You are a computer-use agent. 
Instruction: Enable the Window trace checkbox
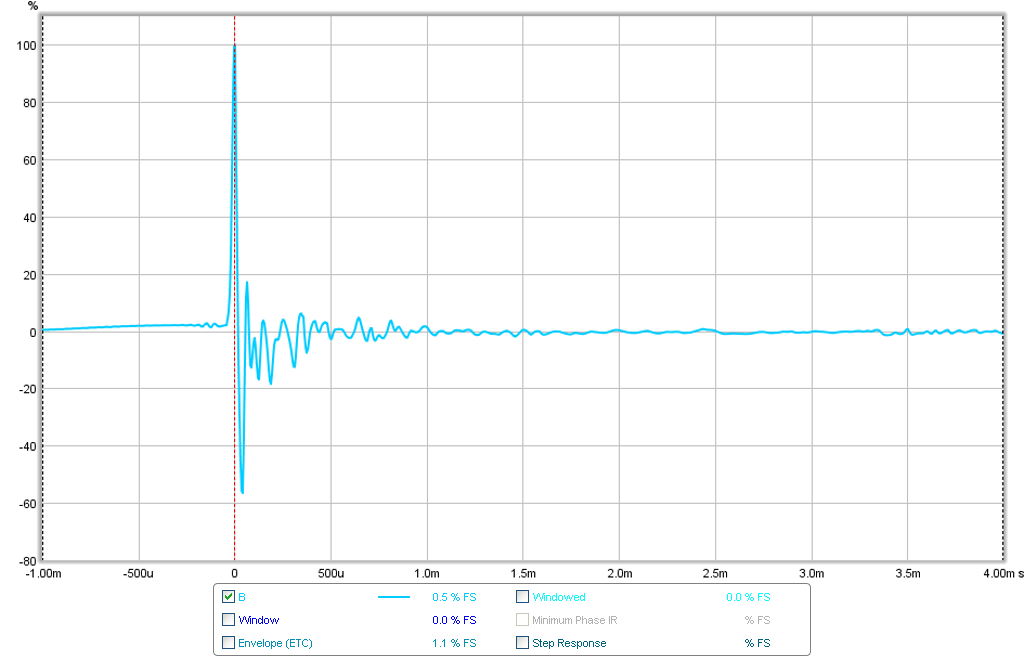228,619
